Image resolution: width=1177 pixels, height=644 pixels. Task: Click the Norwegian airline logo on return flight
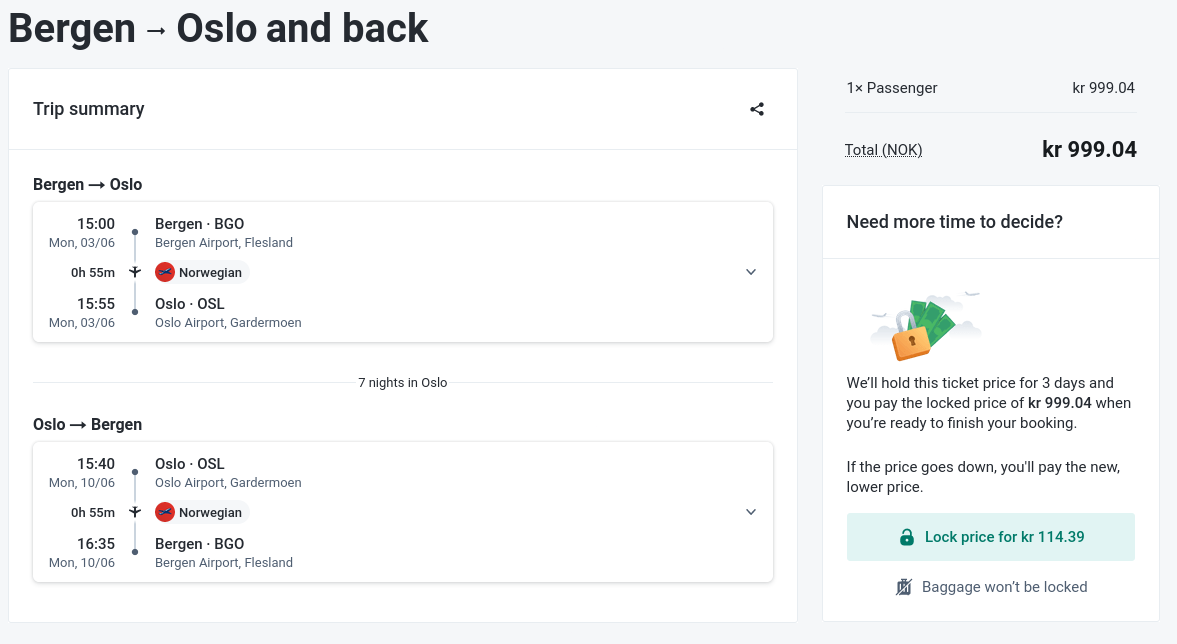[x=165, y=512]
